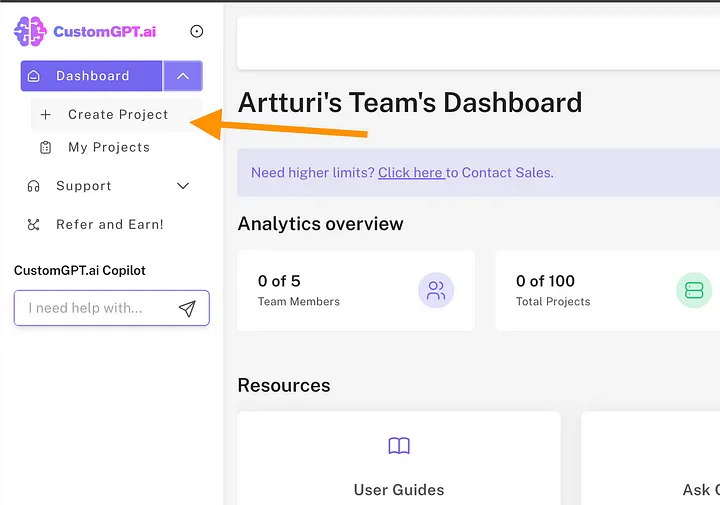
Task: Click the sidebar collapse circle icon
Action: click(x=197, y=31)
